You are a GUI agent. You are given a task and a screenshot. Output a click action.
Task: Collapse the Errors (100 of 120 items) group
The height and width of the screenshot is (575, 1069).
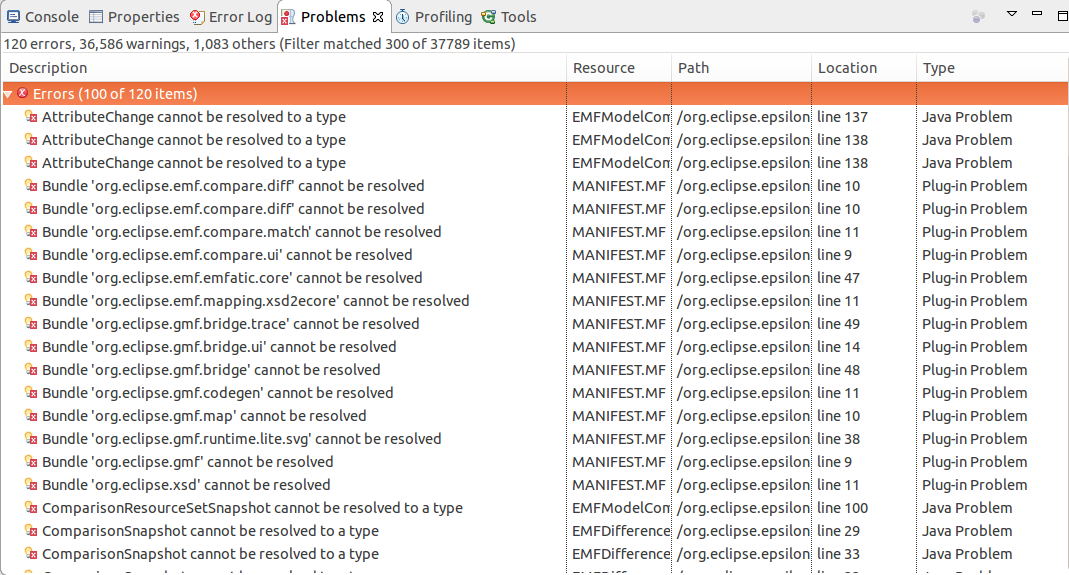pos(7,94)
